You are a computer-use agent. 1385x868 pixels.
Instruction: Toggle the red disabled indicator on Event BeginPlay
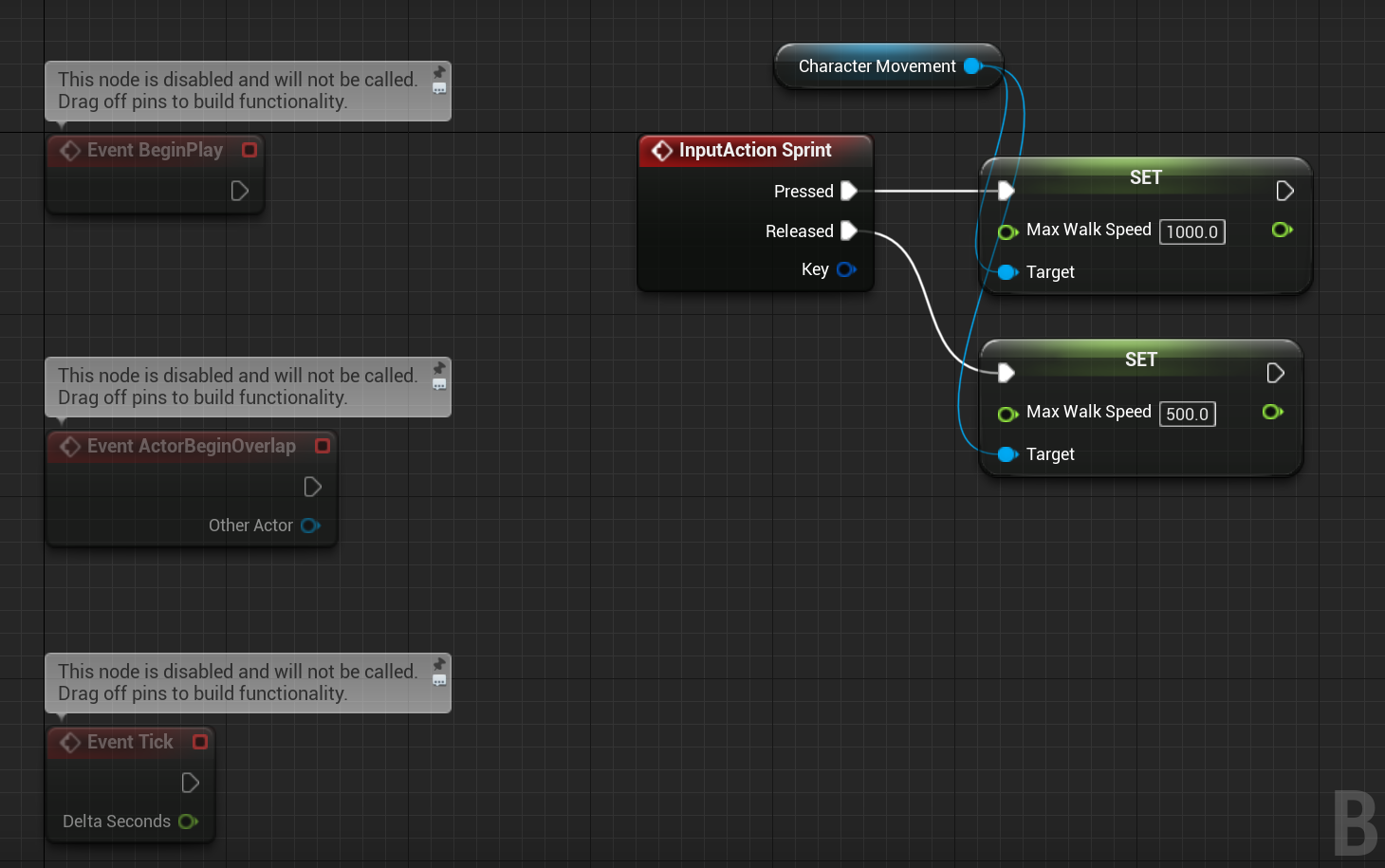click(x=249, y=150)
